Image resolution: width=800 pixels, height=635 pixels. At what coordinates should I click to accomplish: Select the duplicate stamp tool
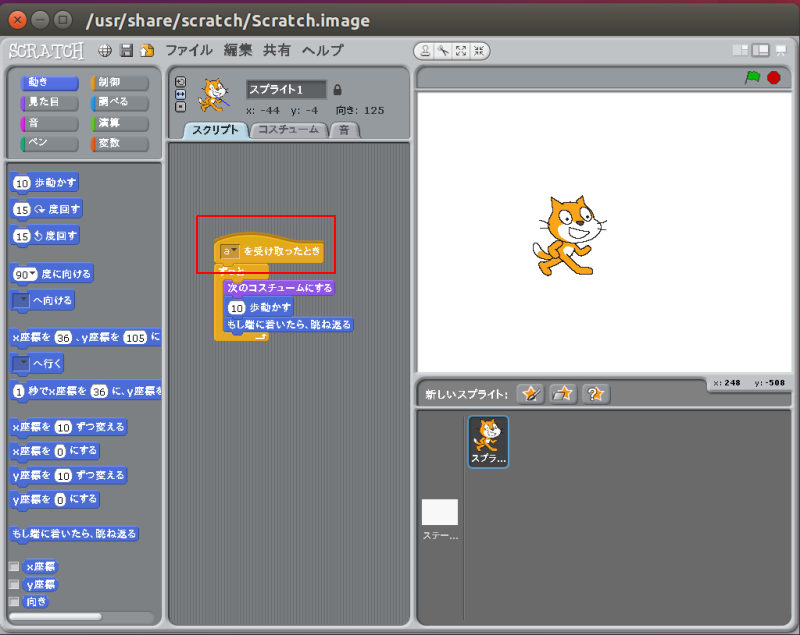[425, 50]
